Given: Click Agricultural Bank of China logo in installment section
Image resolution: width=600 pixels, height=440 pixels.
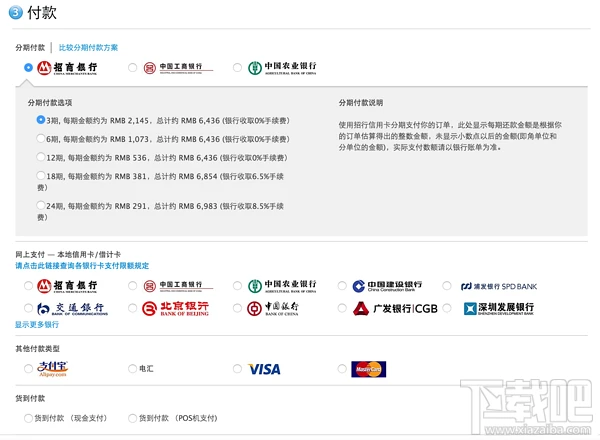Looking at the screenshot, I should 282,68.
